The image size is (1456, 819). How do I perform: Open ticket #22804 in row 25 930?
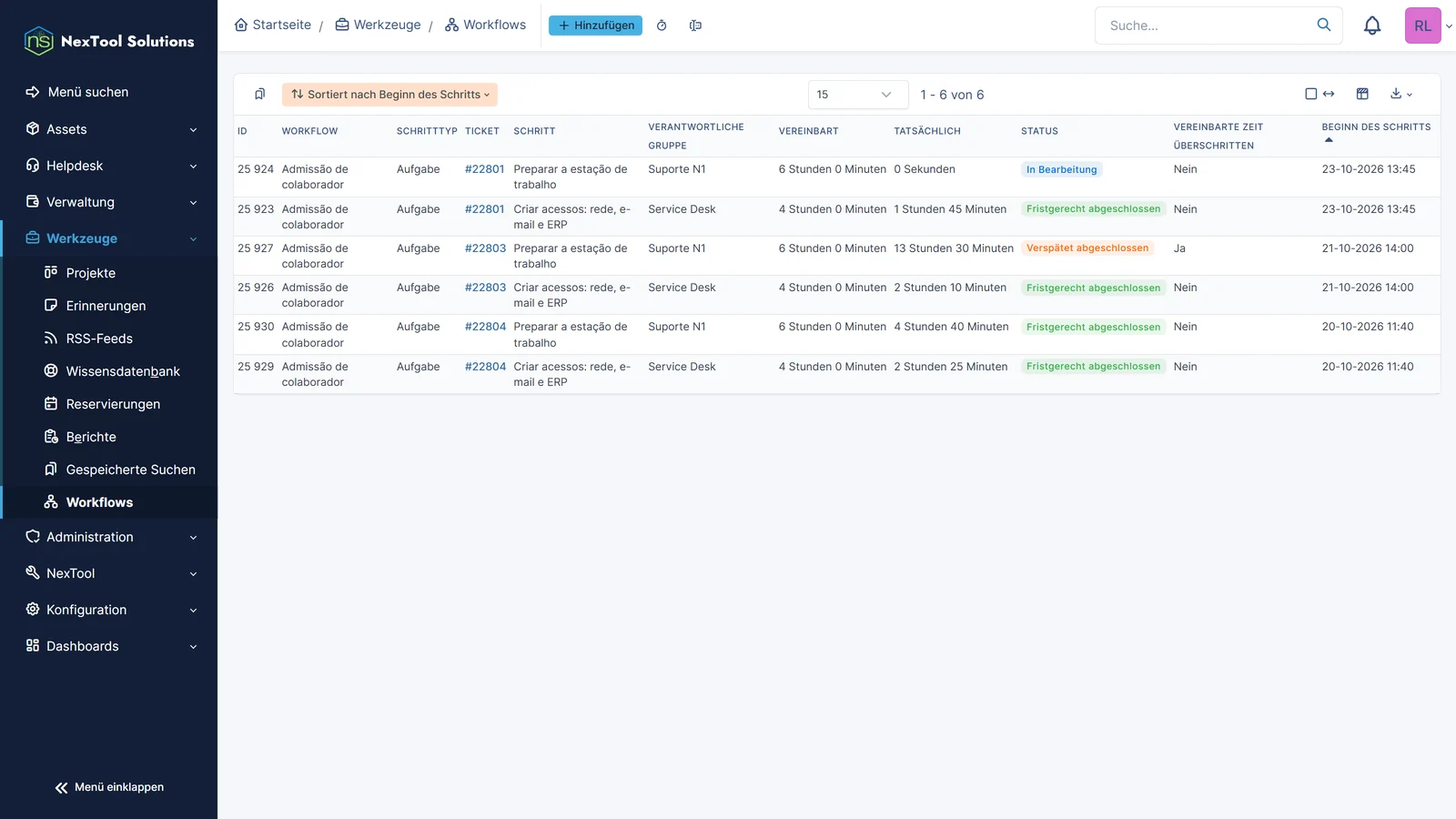click(485, 327)
